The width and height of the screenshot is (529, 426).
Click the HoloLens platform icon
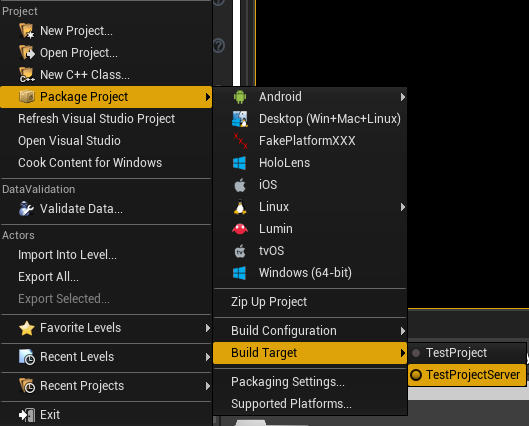(x=240, y=163)
